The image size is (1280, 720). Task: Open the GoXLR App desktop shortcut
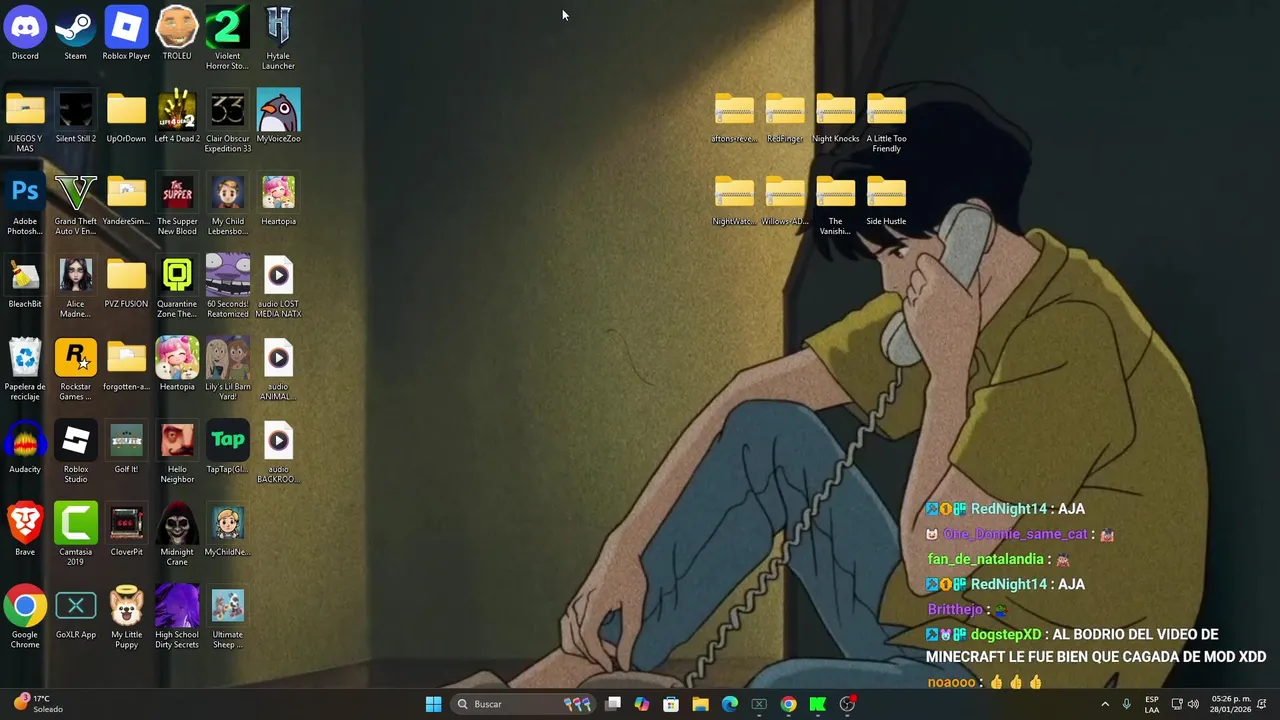76,613
